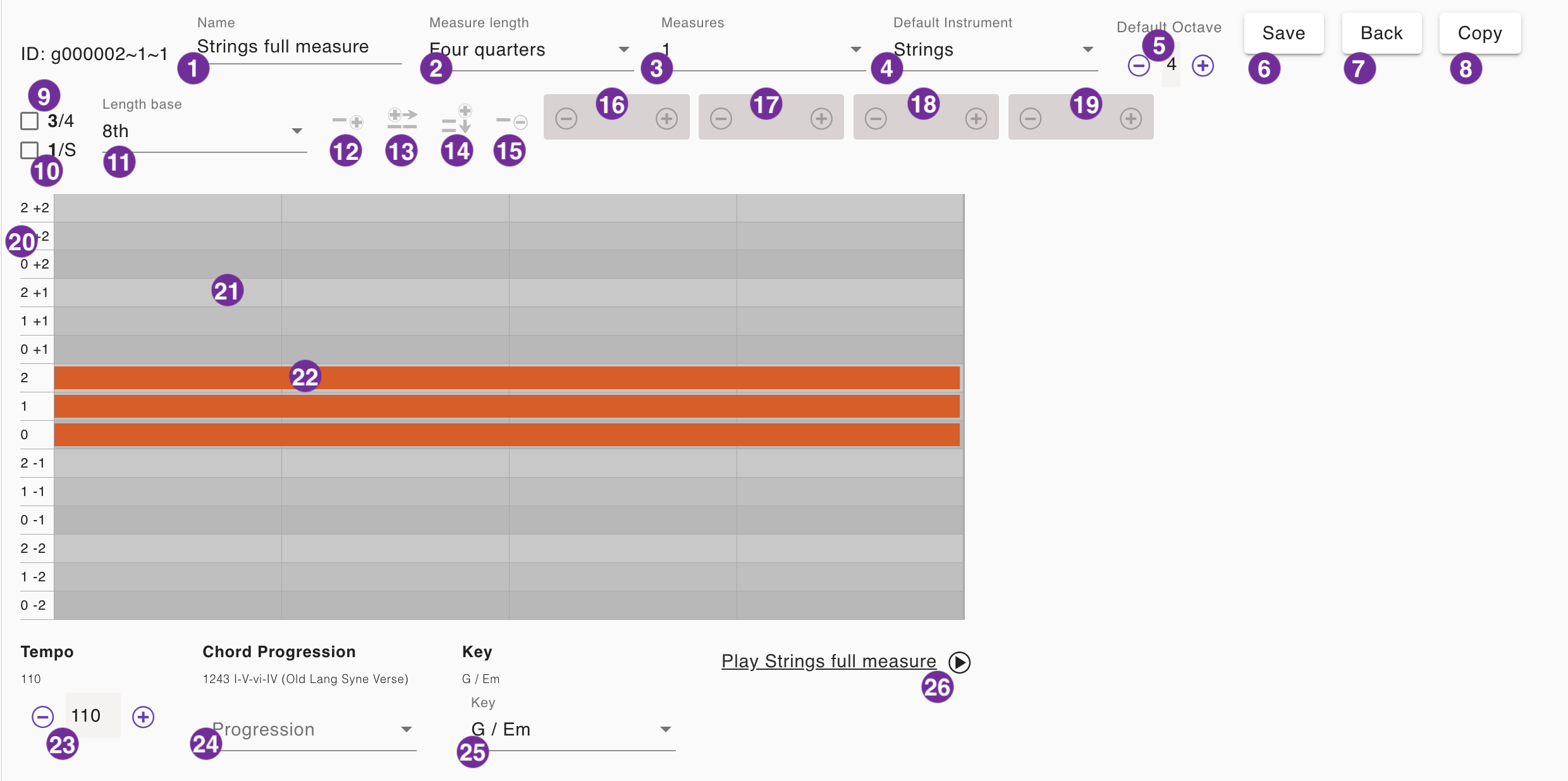The image size is (1568, 781).
Task: Click the Name field containing Strings full measure
Action: [x=298, y=47]
